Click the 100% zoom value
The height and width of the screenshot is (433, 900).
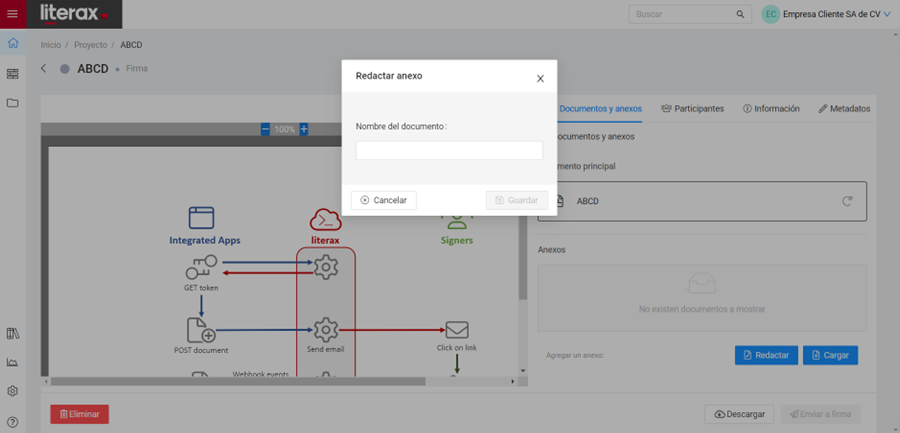[x=284, y=129]
